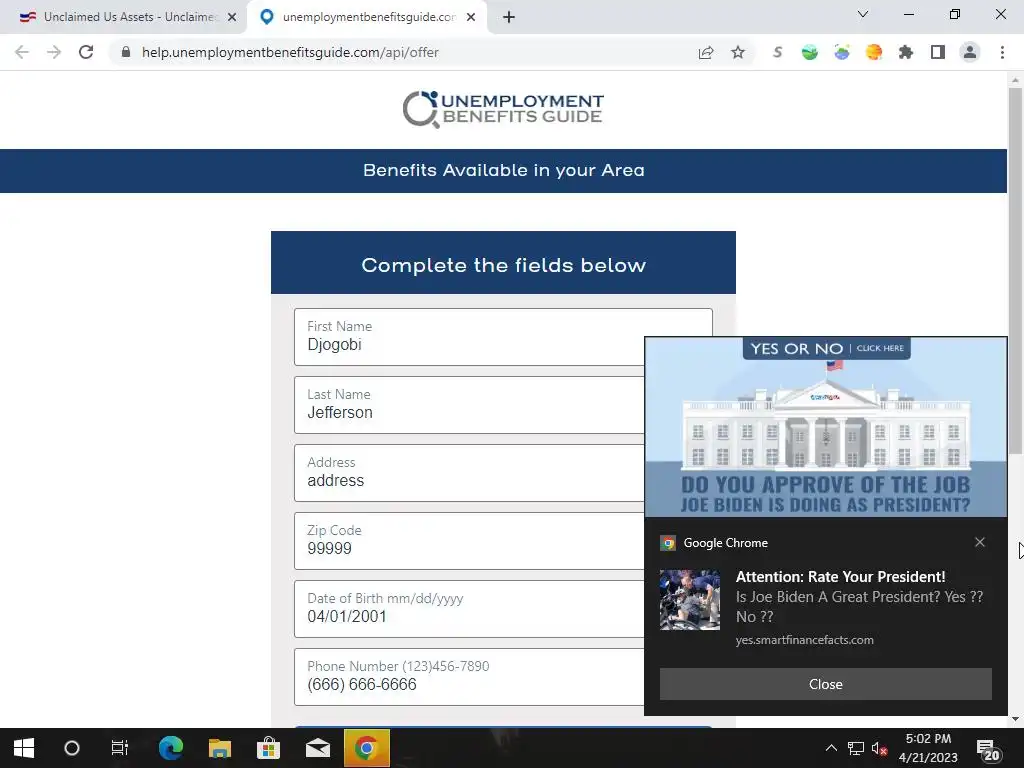This screenshot has height=768, width=1024.
Task: Open the Chrome profile avatar
Action: pyautogui.click(x=970, y=52)
